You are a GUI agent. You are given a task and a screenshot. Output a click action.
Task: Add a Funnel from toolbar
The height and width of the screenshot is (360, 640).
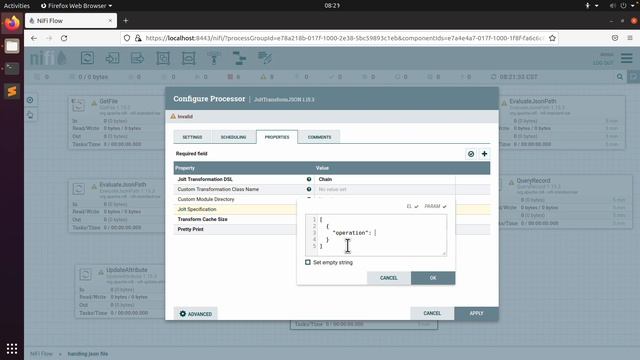(213, 58)
